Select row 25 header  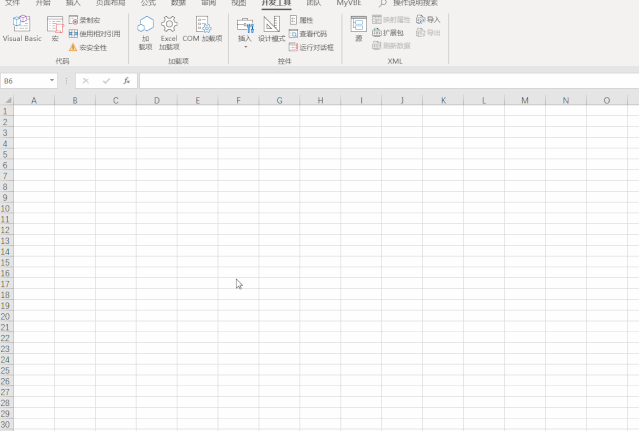7,370
